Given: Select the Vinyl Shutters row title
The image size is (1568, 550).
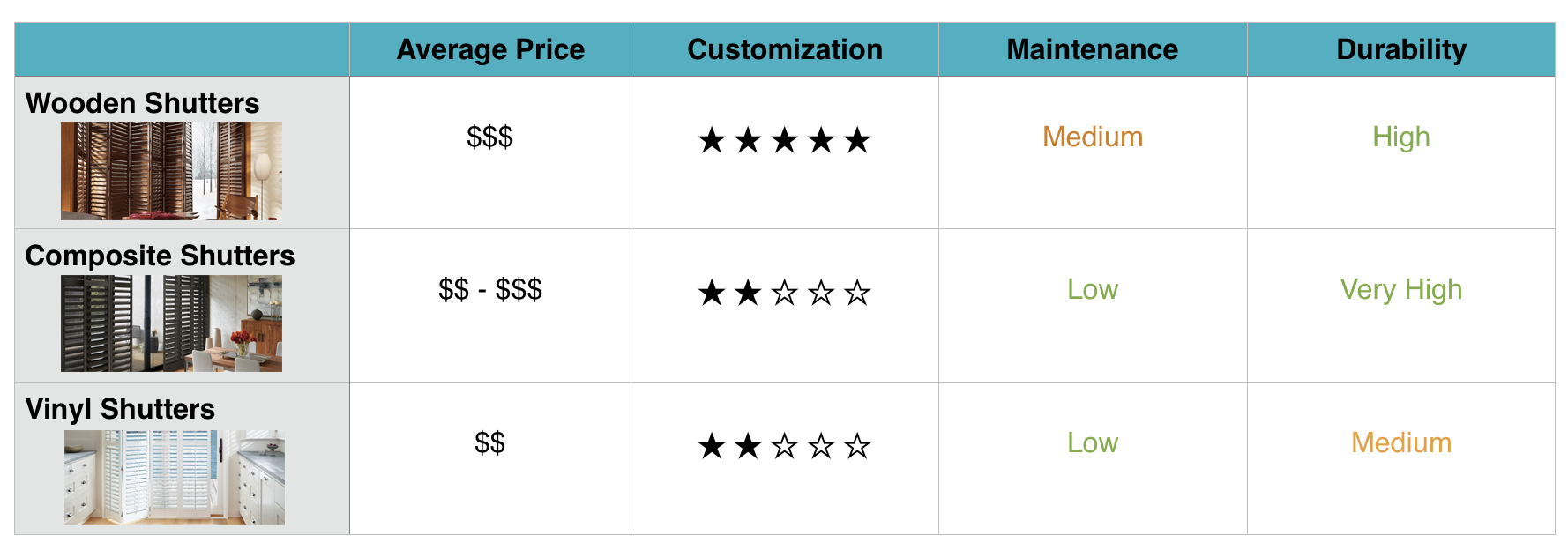Looking at the screenshot, I should click(120, 409).
